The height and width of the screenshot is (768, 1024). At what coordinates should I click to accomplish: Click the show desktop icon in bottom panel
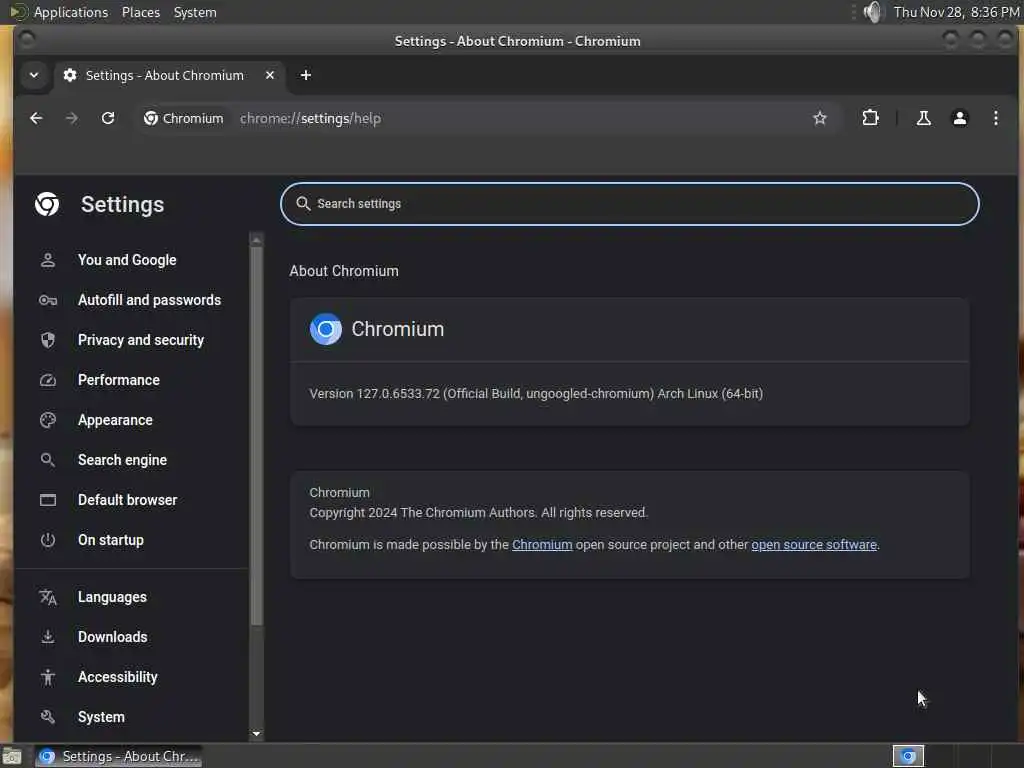[x=12, y=756]
